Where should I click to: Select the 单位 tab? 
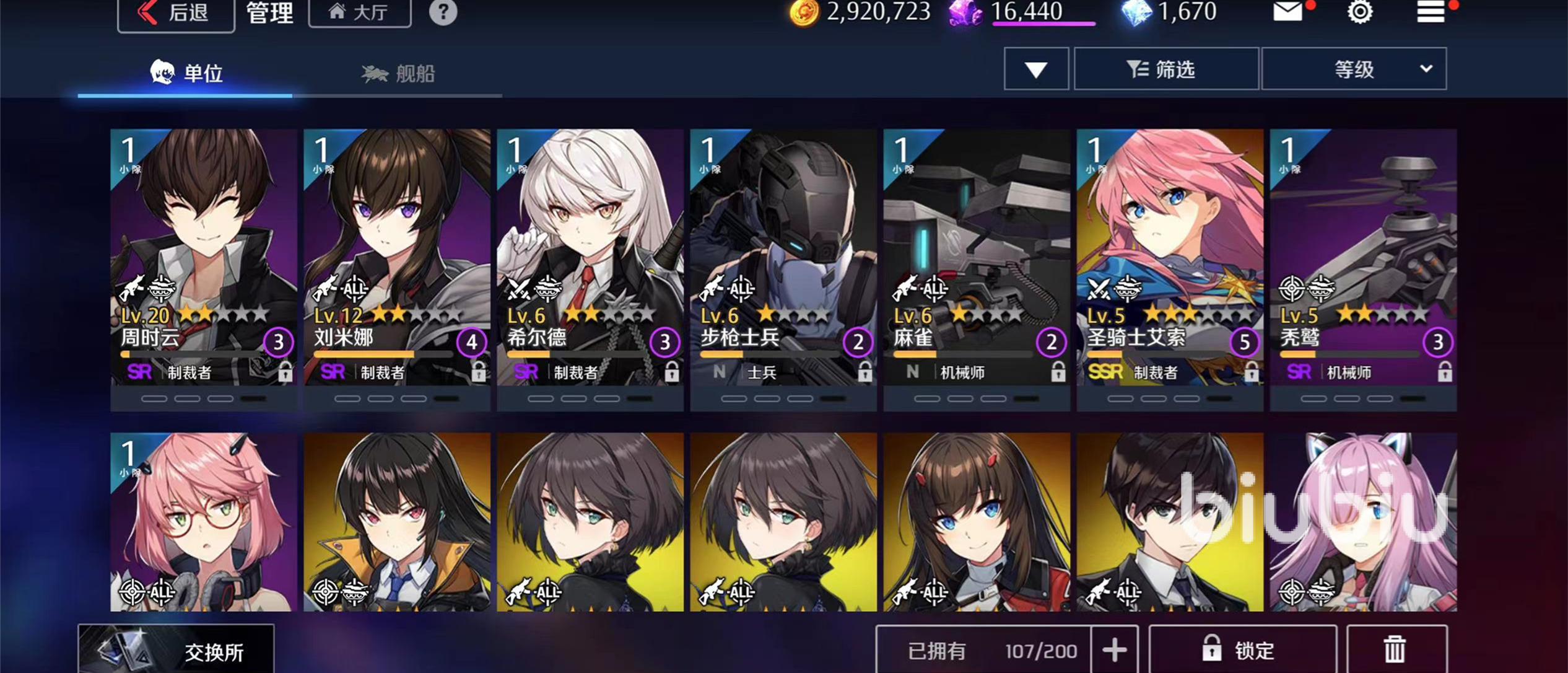(x=185, y=73)
